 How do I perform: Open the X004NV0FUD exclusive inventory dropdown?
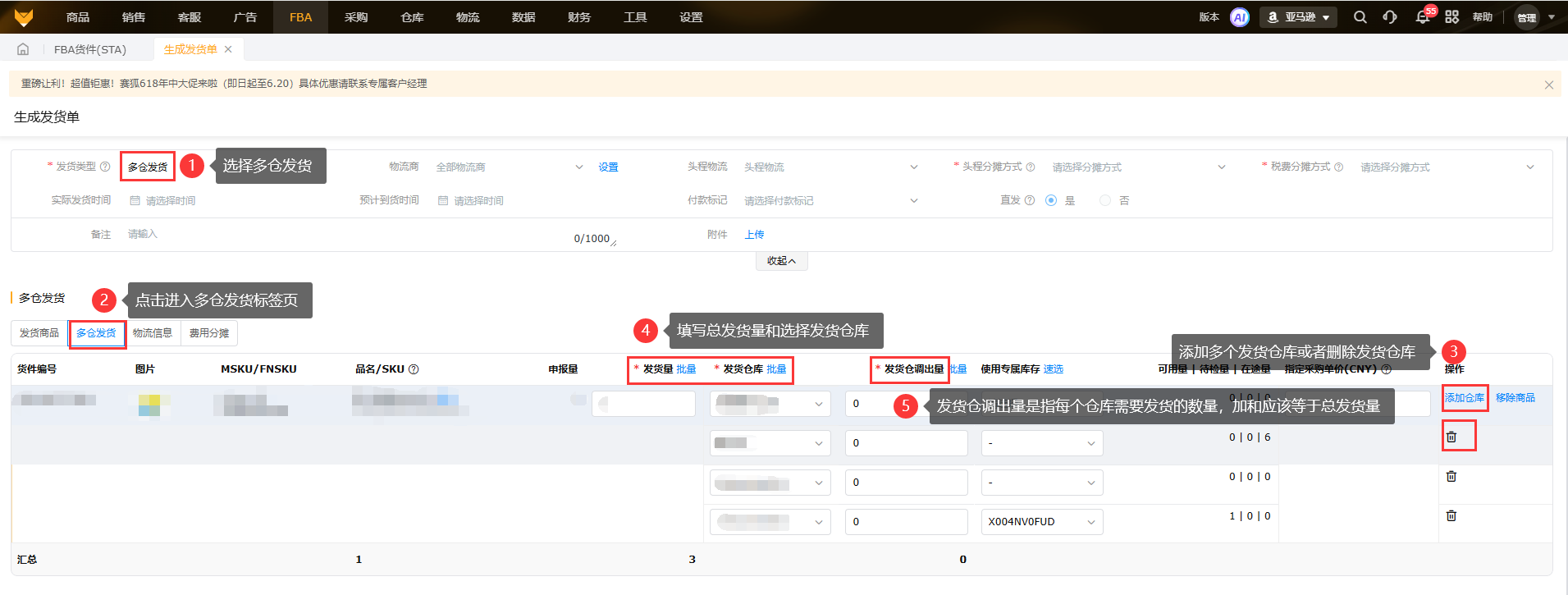tap(1041, 522)
